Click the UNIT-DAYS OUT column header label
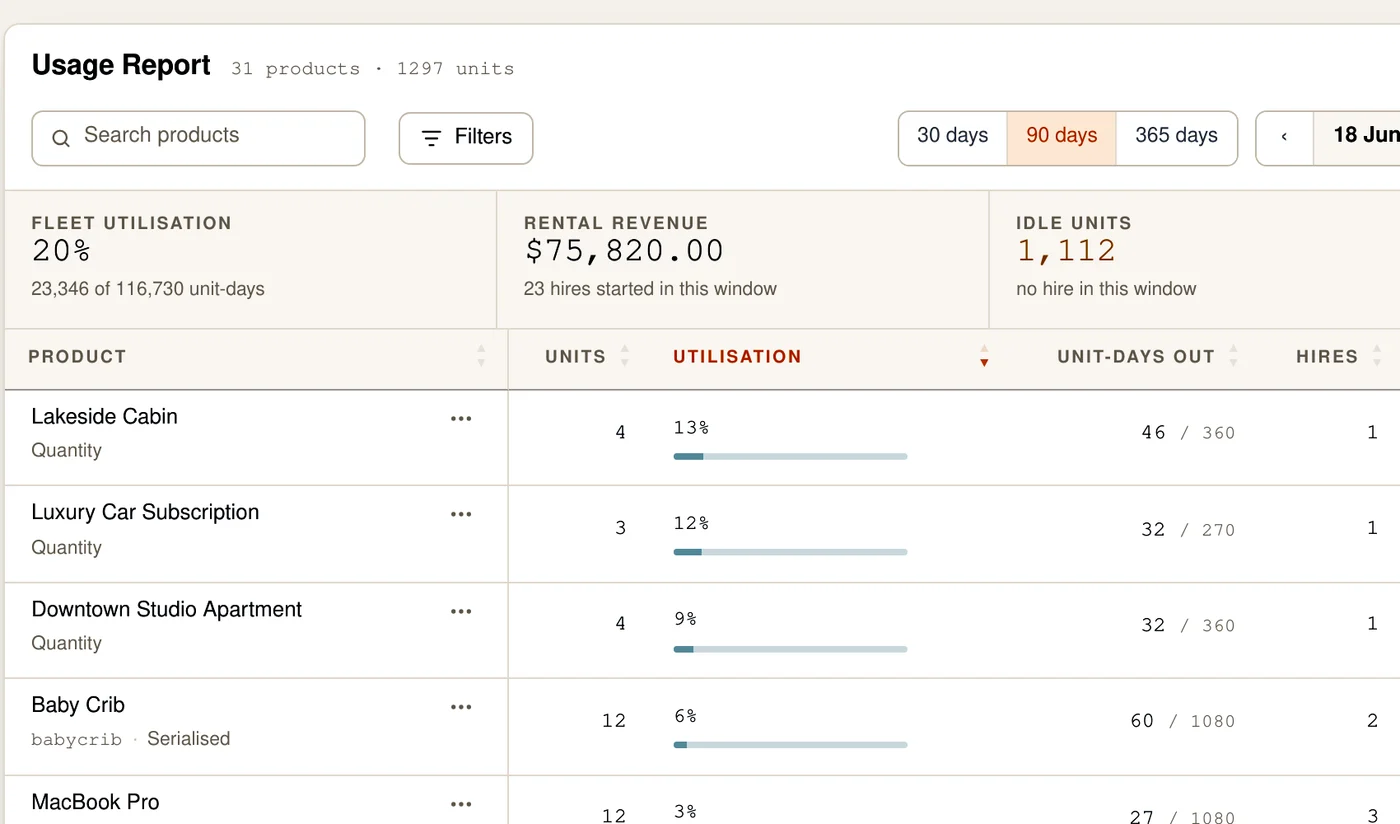The width and height of the screenshot is (1400, 824). (x=1136, y=357)
